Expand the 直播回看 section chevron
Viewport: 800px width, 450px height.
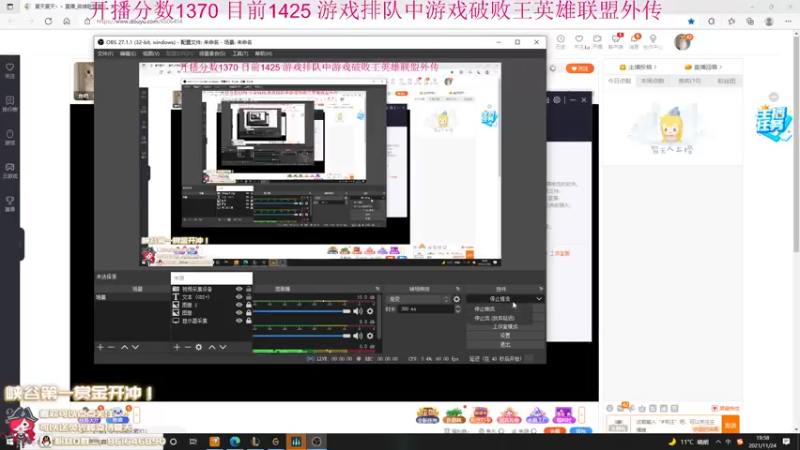point(720,67)
